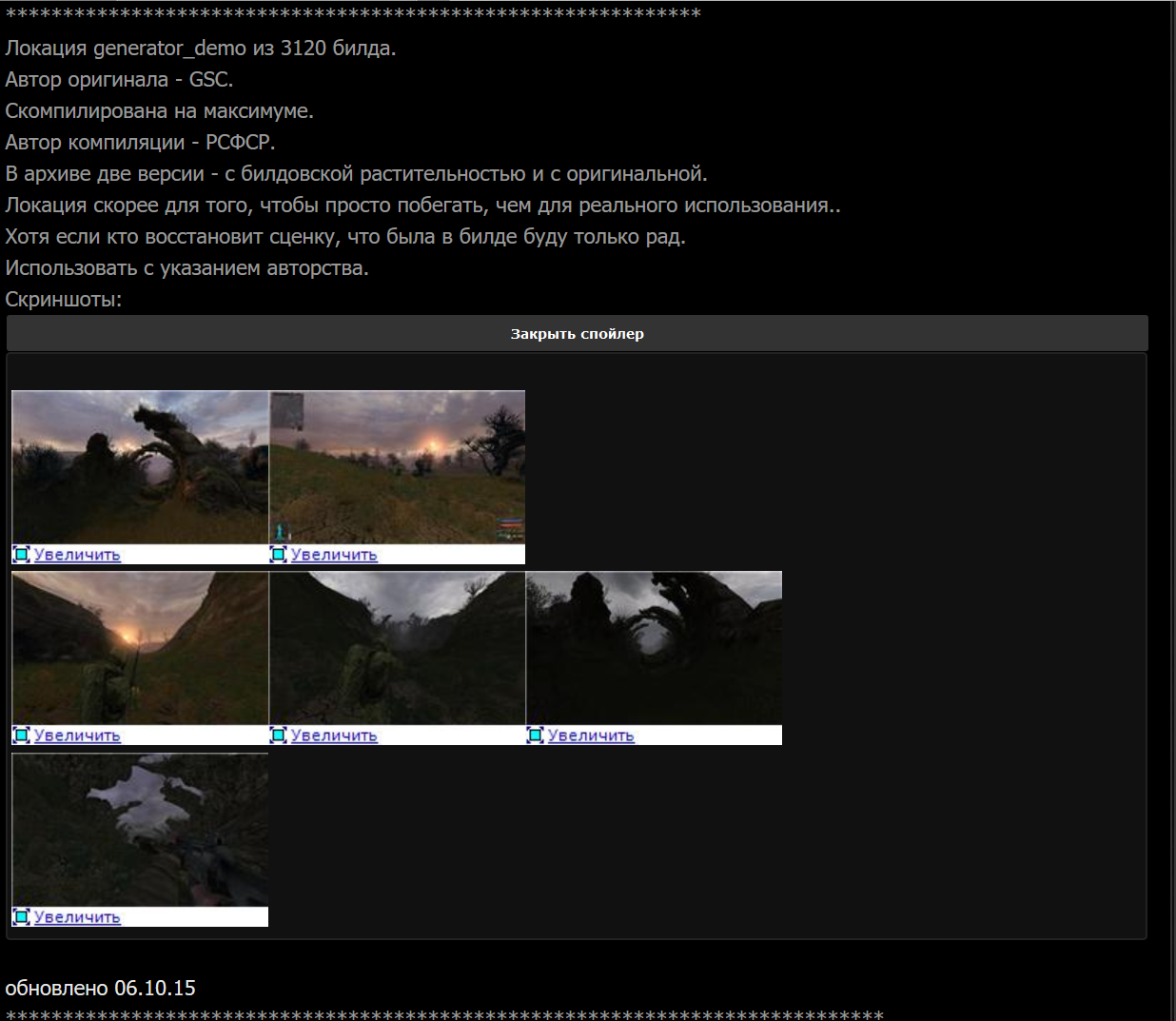Click the 'обновлено 06.10.15' text
This screenshot has width=1176, height=1021.
pyautogui.click(x=100, y=989)
